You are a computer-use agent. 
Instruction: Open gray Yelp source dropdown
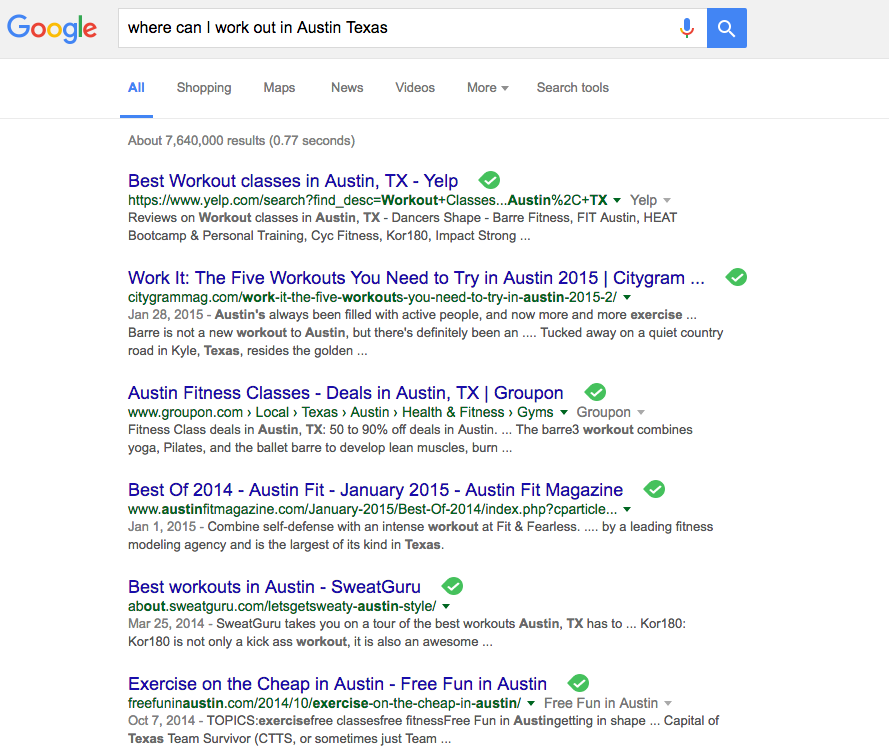click(650, 200)
